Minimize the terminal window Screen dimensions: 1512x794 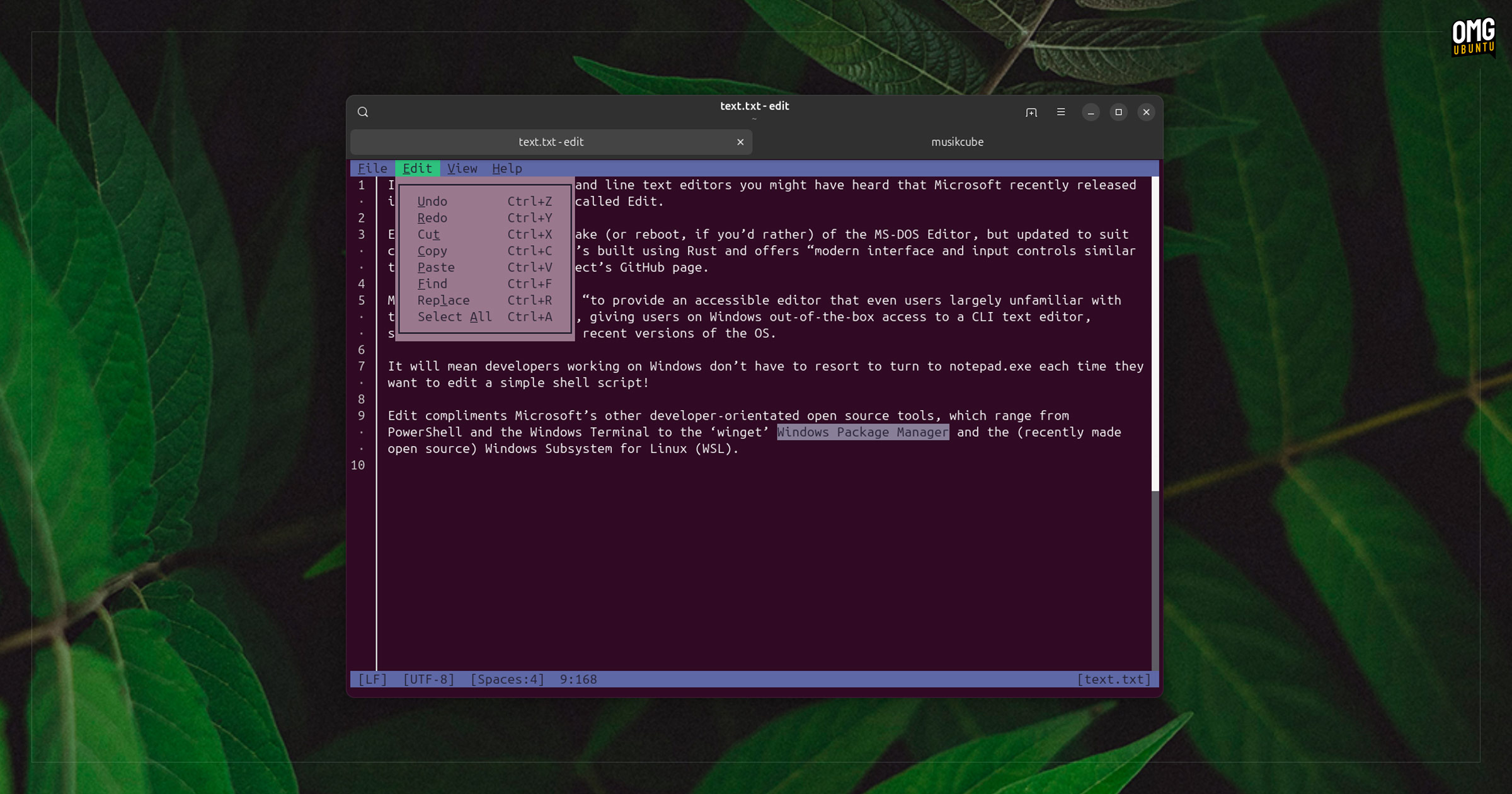click(x=1091, y=112)
